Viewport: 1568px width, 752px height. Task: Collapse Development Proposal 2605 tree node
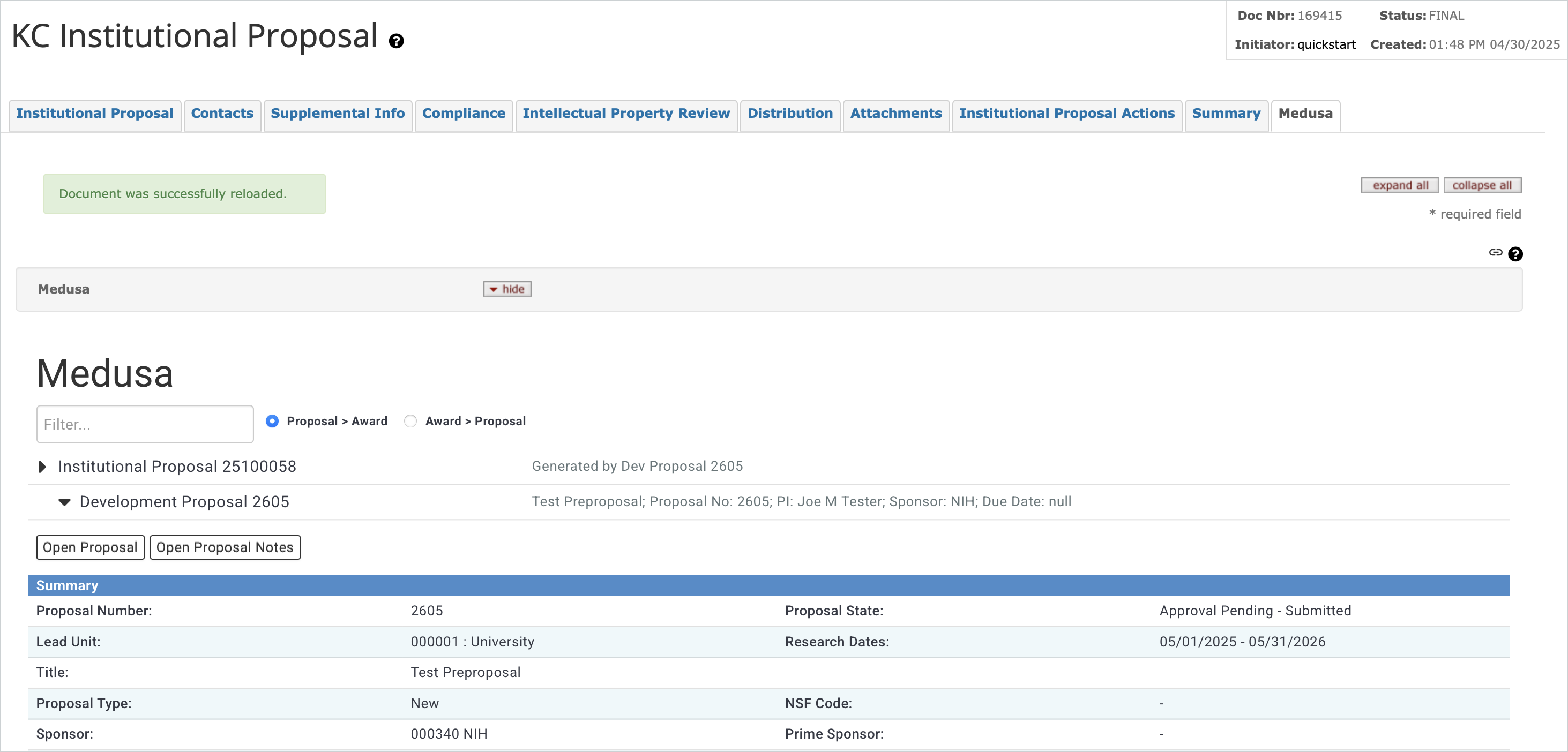click(x=64, y=502)
